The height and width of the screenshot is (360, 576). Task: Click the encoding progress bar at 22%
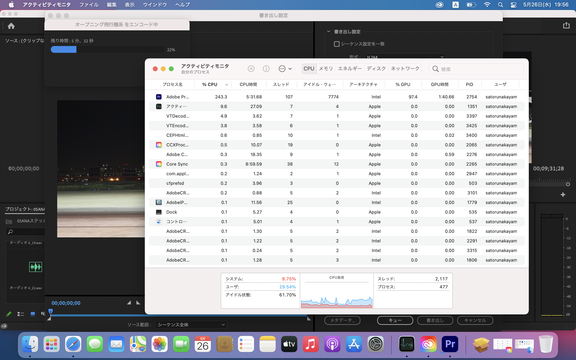[108, 50]
